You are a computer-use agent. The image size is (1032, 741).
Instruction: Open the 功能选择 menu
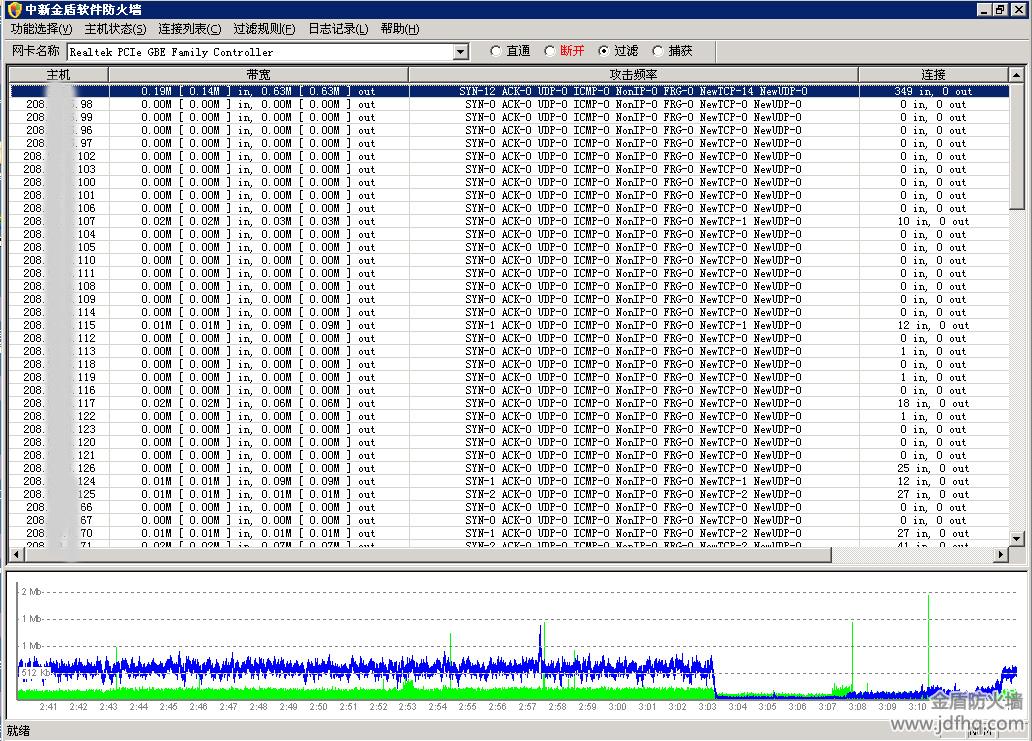coord(41,29)
